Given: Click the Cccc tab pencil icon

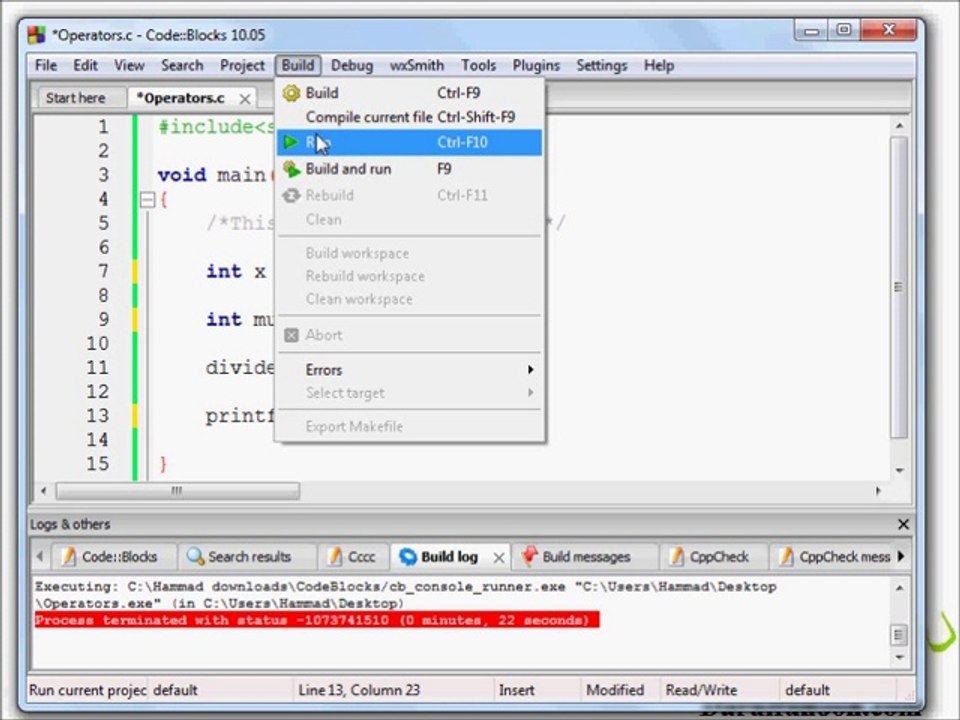Looking at the screenshot, I should pos(335,557).
